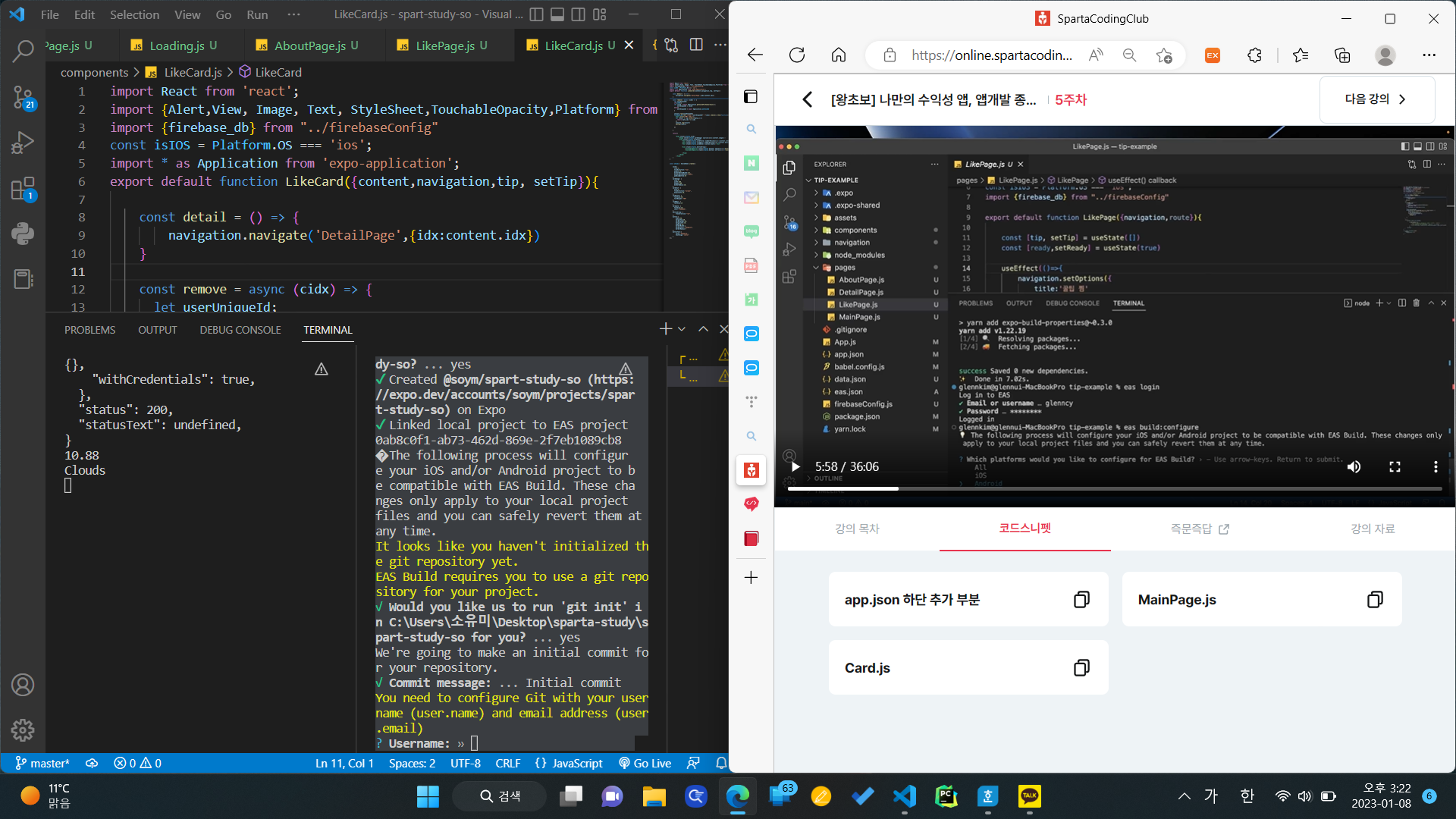Open More Actions for editor tabs
1456x819 pixels.
(x=720, y=45)
